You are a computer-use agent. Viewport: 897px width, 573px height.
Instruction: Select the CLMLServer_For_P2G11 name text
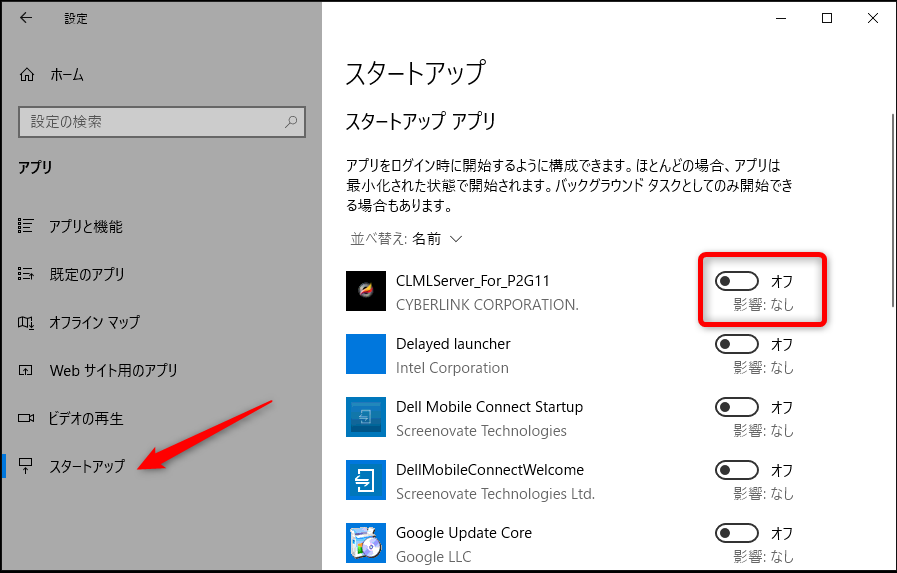point(473,281)
